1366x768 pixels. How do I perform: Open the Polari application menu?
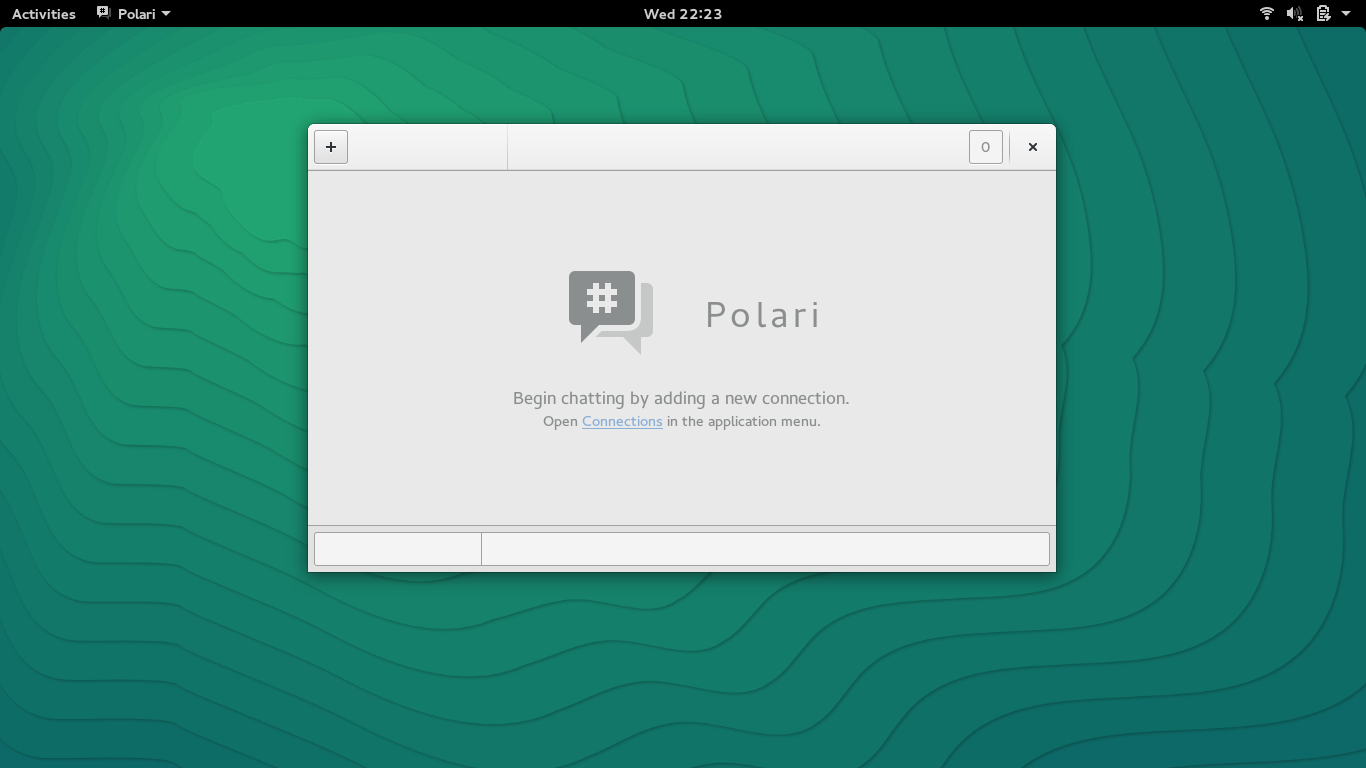(134, 13)
